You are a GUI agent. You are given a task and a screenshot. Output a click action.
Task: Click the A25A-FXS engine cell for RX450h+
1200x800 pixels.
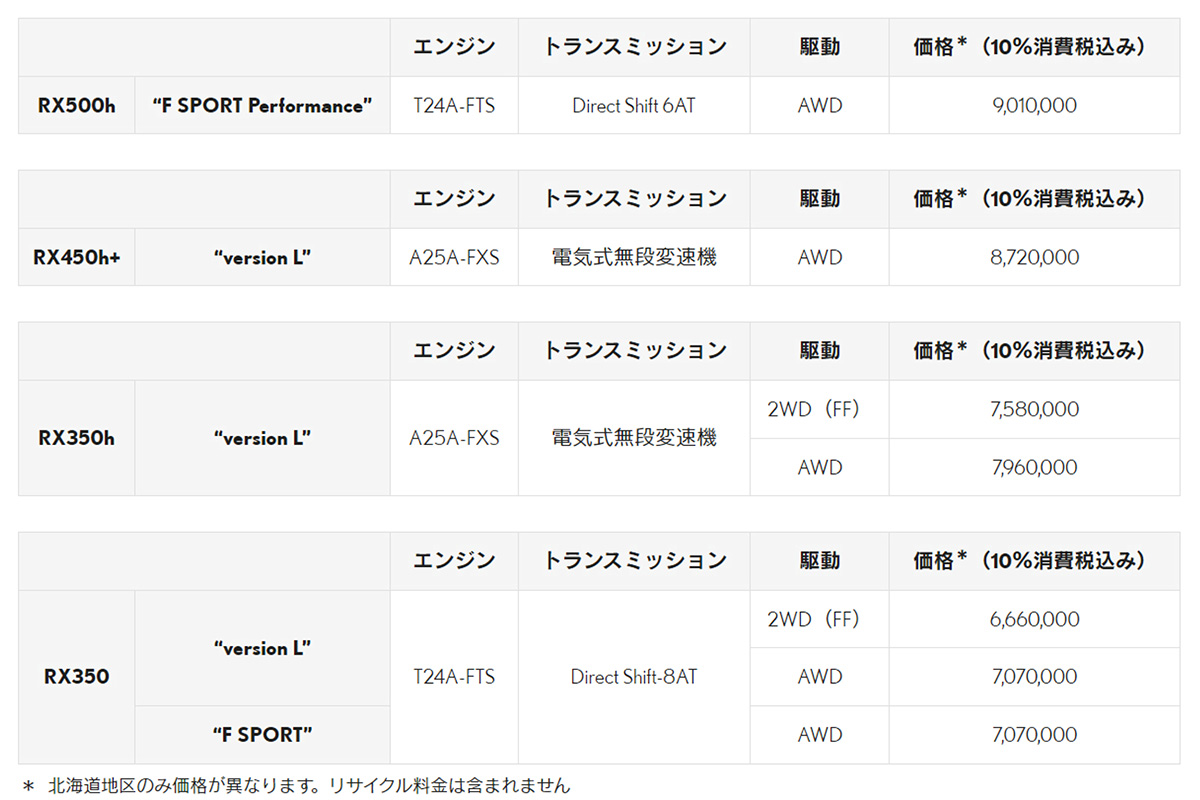[454, 258]
